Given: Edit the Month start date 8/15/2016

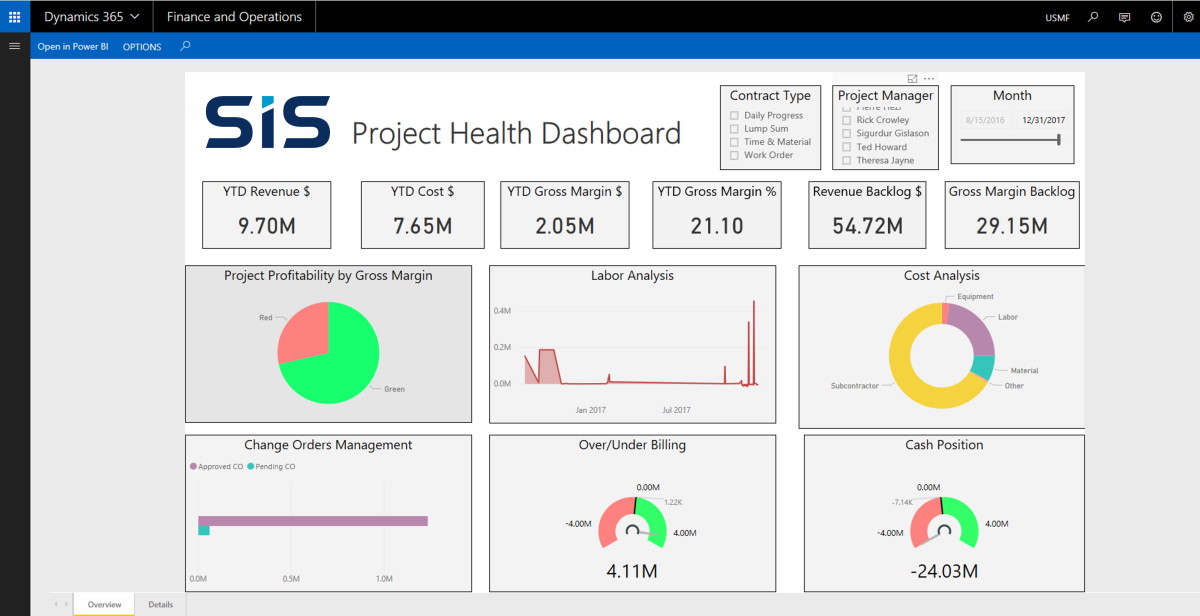Looking at the screenshot, I should click(x=985, y=120).
